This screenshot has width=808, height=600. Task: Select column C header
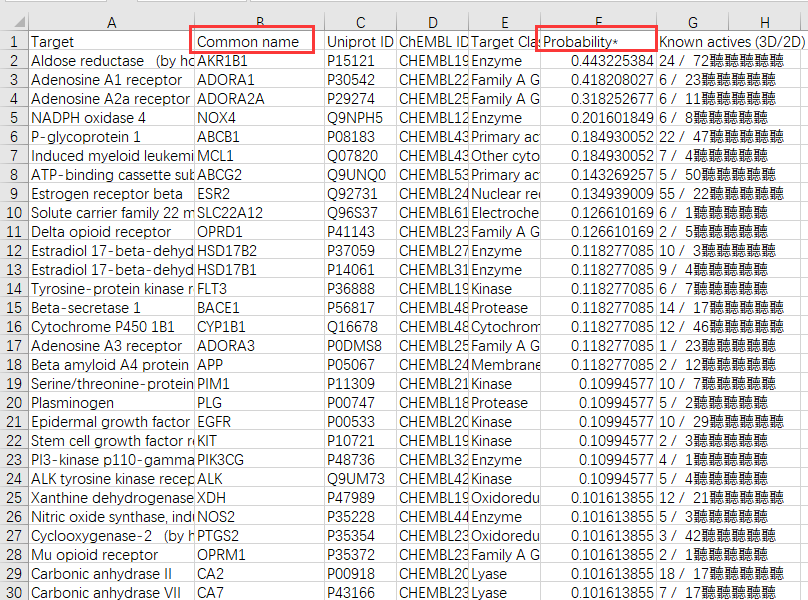point(360,22)
